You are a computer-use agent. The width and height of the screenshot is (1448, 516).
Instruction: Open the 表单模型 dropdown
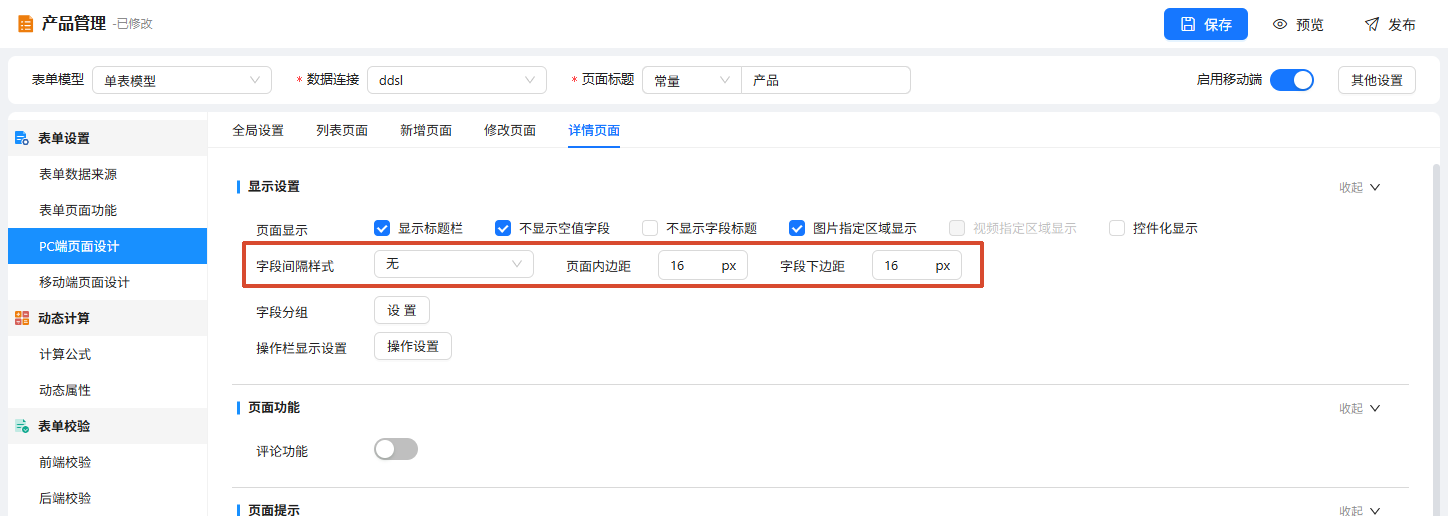182,80
